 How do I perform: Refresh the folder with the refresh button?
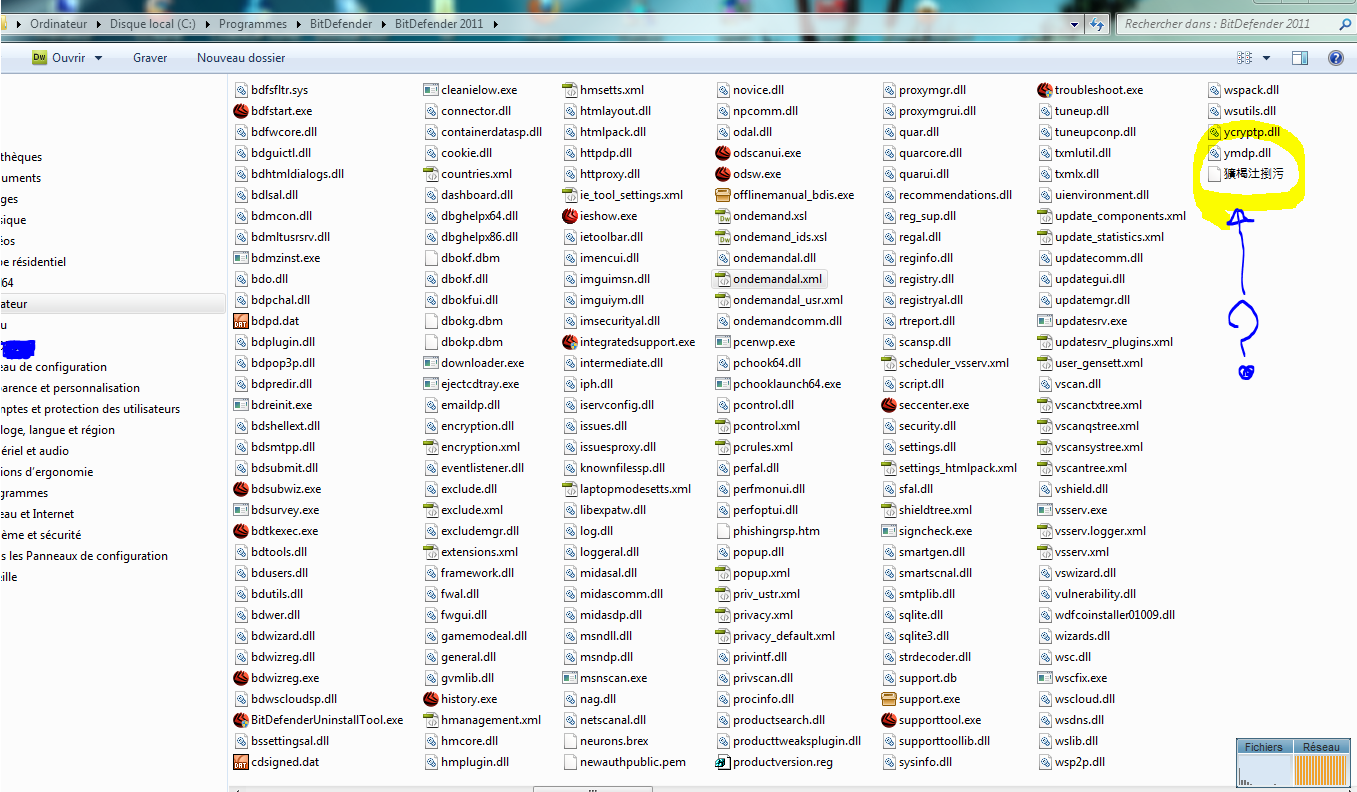pyautogui.click(x=1097, y=24)
